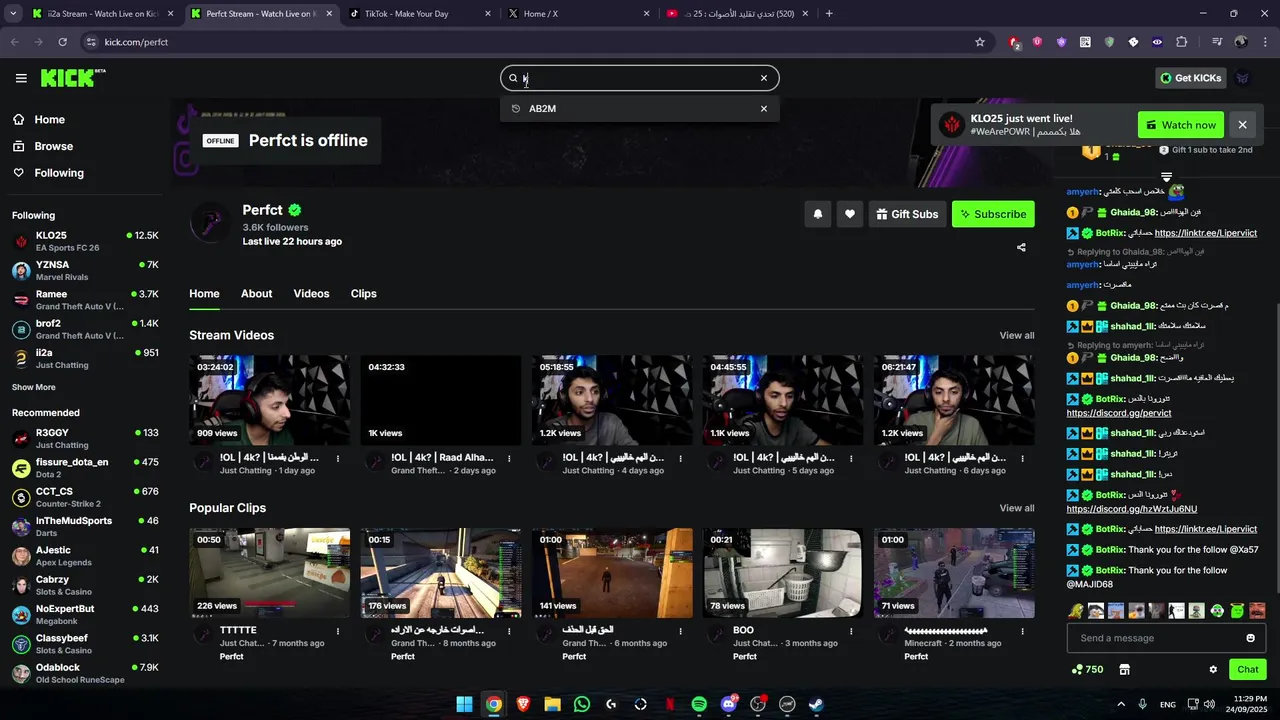
Task: Open KLO25 channel in Following list
Action: [85, 241]
